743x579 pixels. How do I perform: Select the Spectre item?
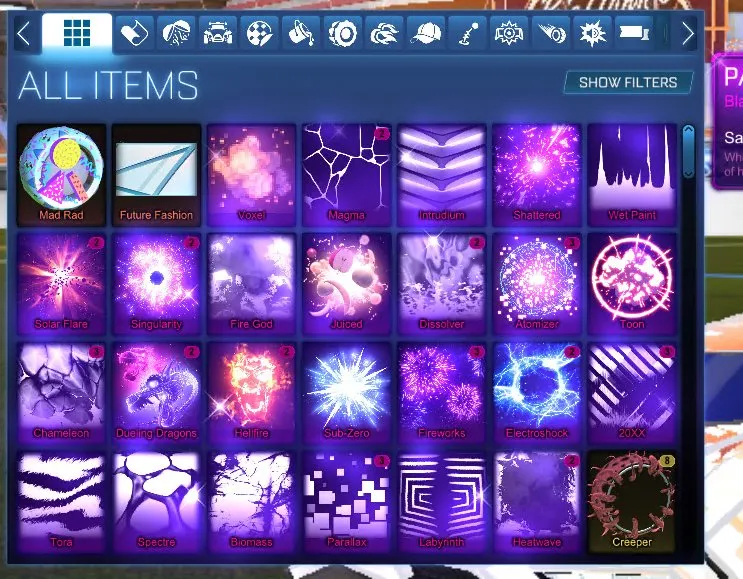click(x=156, y=502)
